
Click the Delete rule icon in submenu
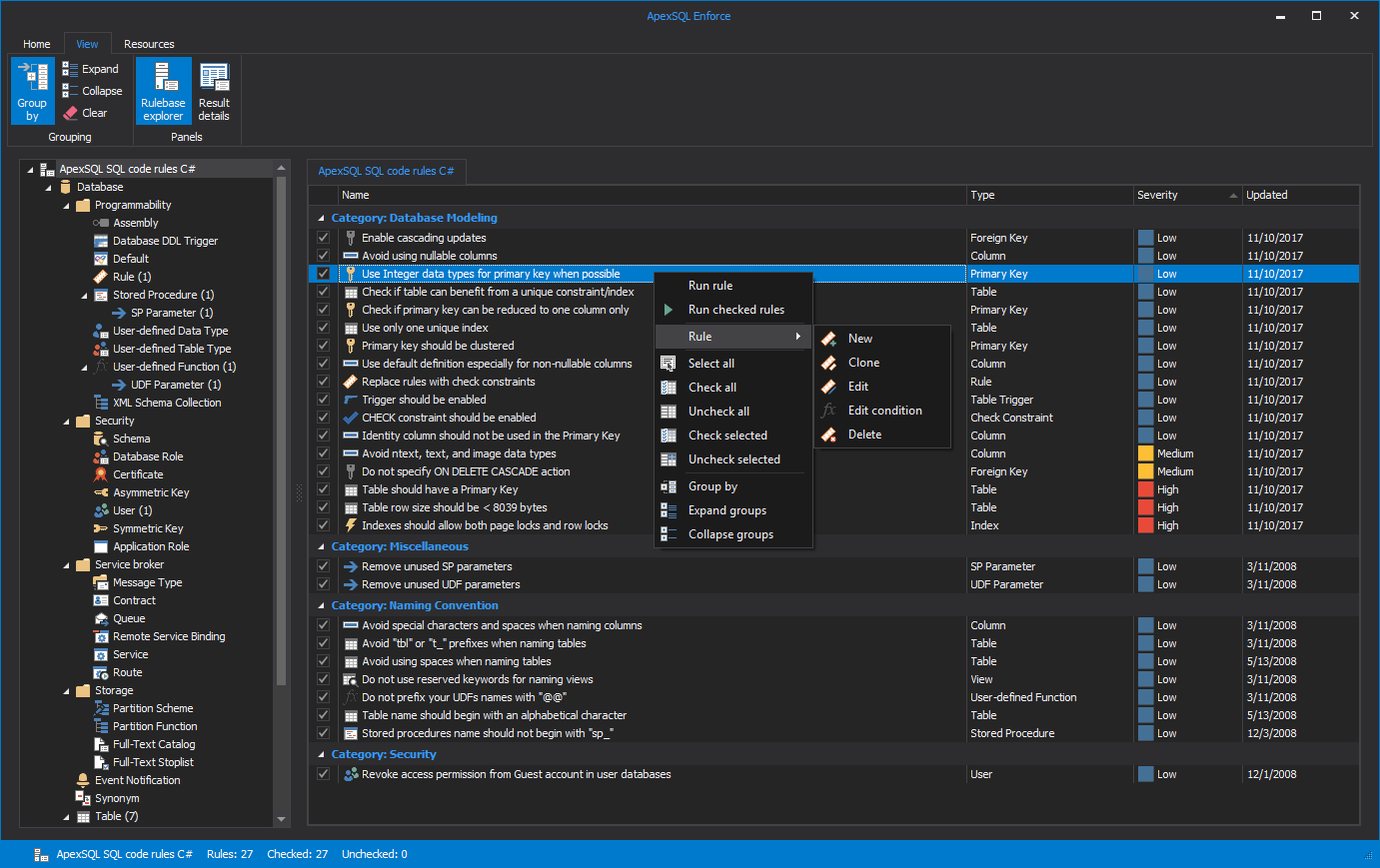[829, 434]
